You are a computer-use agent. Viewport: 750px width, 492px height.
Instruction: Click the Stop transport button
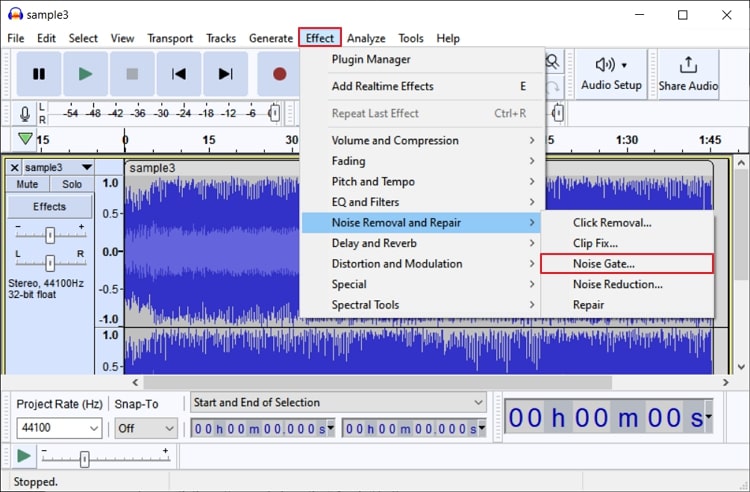(132, 74)
